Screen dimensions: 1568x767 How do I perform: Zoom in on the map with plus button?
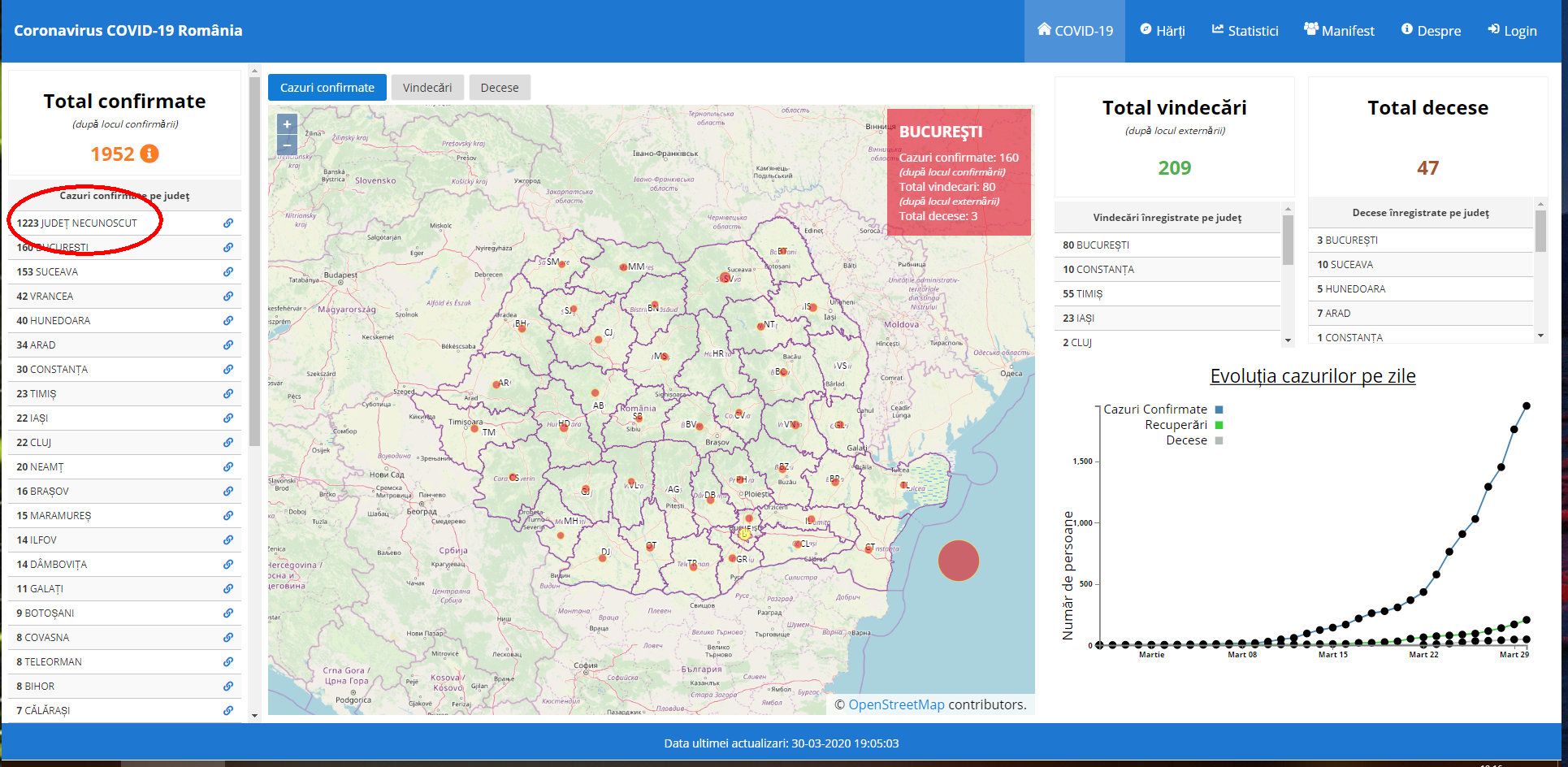tap(287, 124)
